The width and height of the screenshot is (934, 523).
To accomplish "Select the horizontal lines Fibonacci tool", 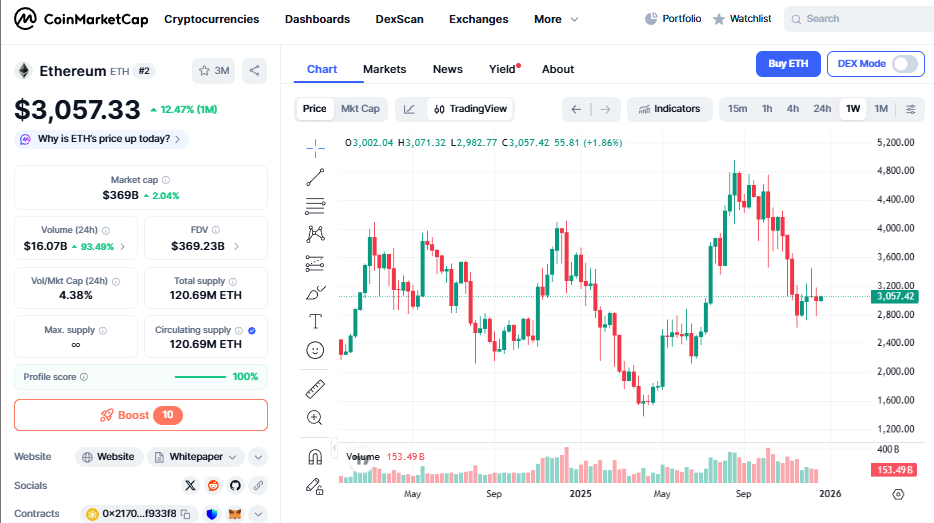I will tap(315, 206).
